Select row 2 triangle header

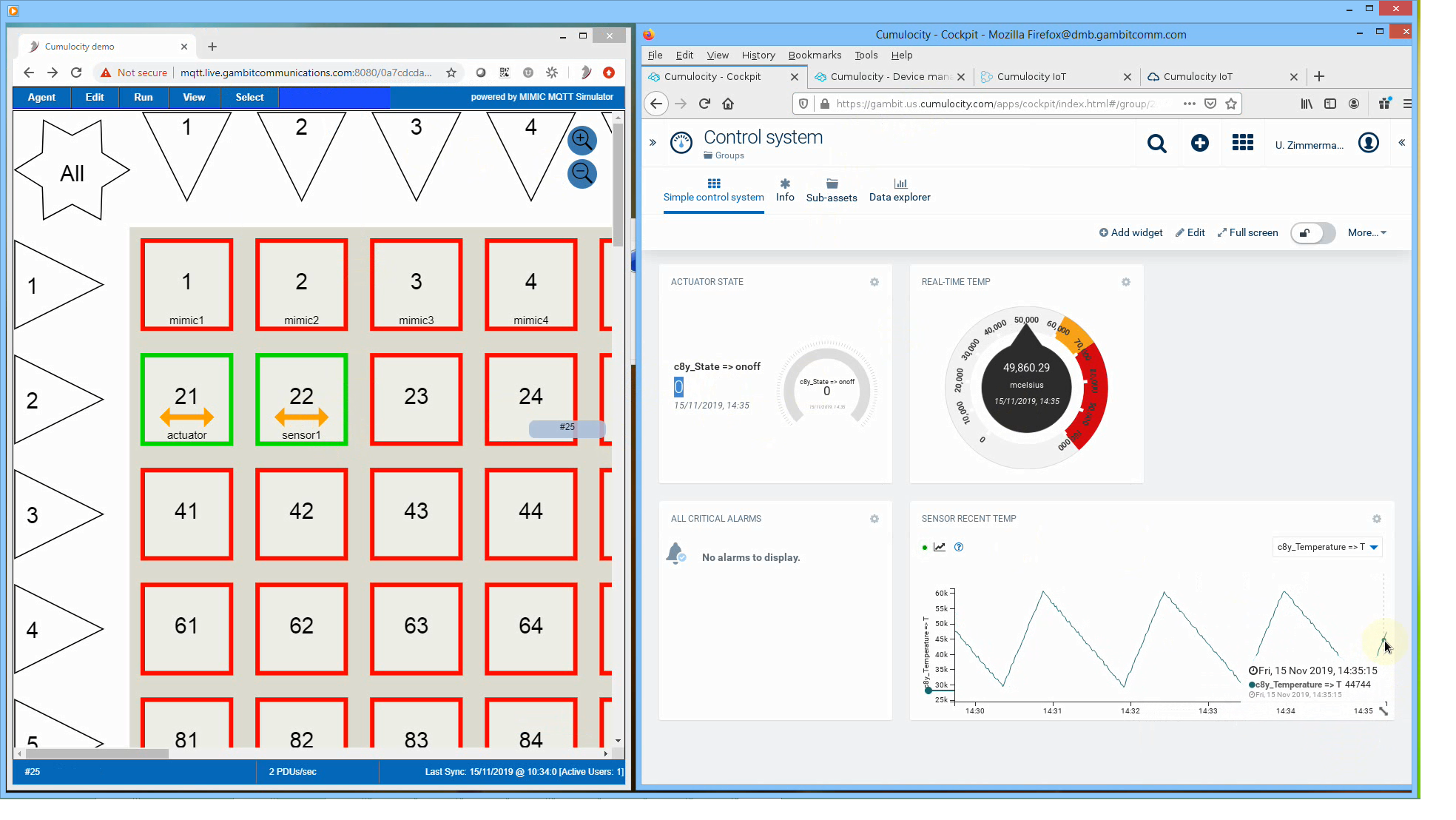tap(58, 400)
